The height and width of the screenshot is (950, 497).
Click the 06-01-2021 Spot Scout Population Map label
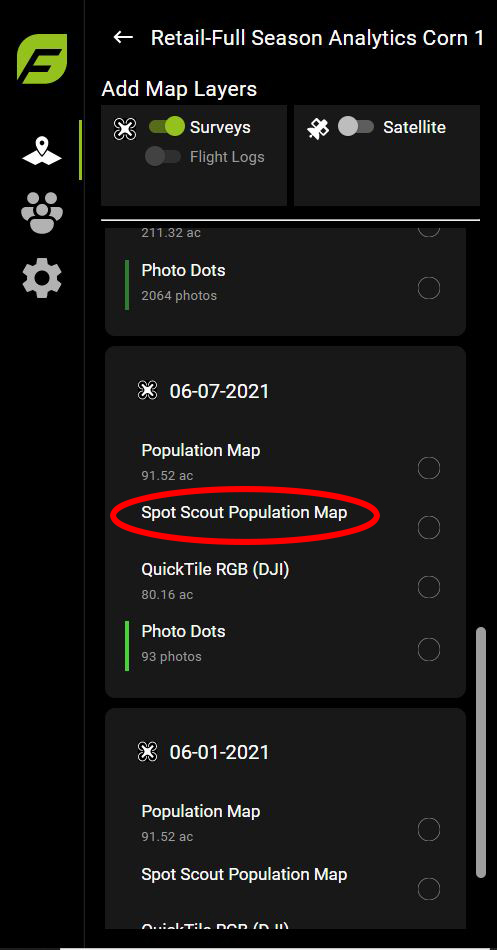244,875
